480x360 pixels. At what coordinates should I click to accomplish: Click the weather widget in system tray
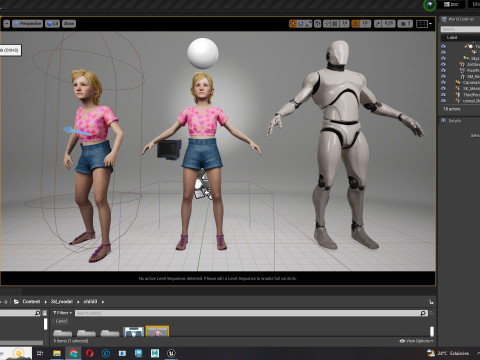click(x=448, y=353)
